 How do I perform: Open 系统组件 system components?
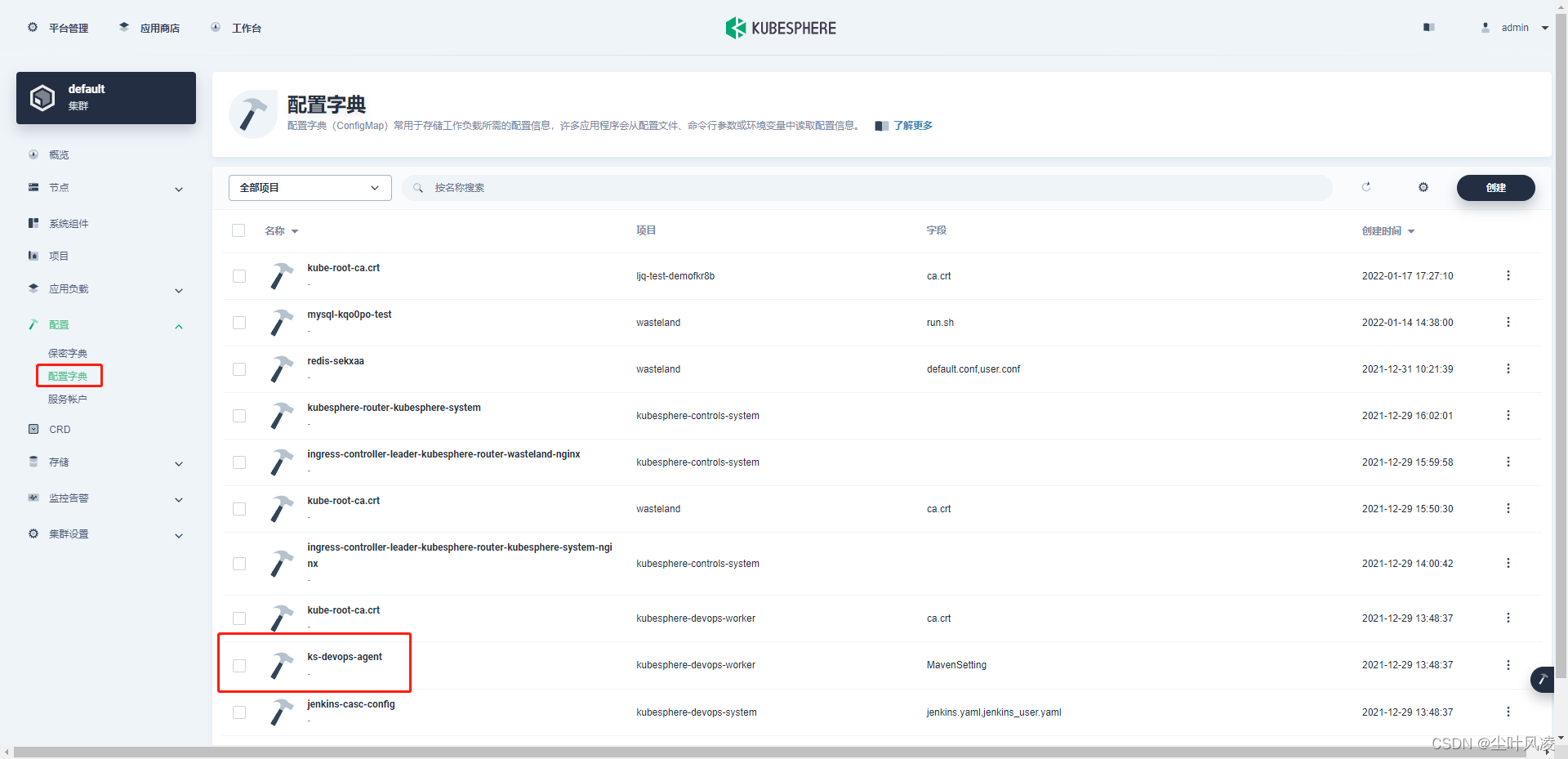[69, 223]
